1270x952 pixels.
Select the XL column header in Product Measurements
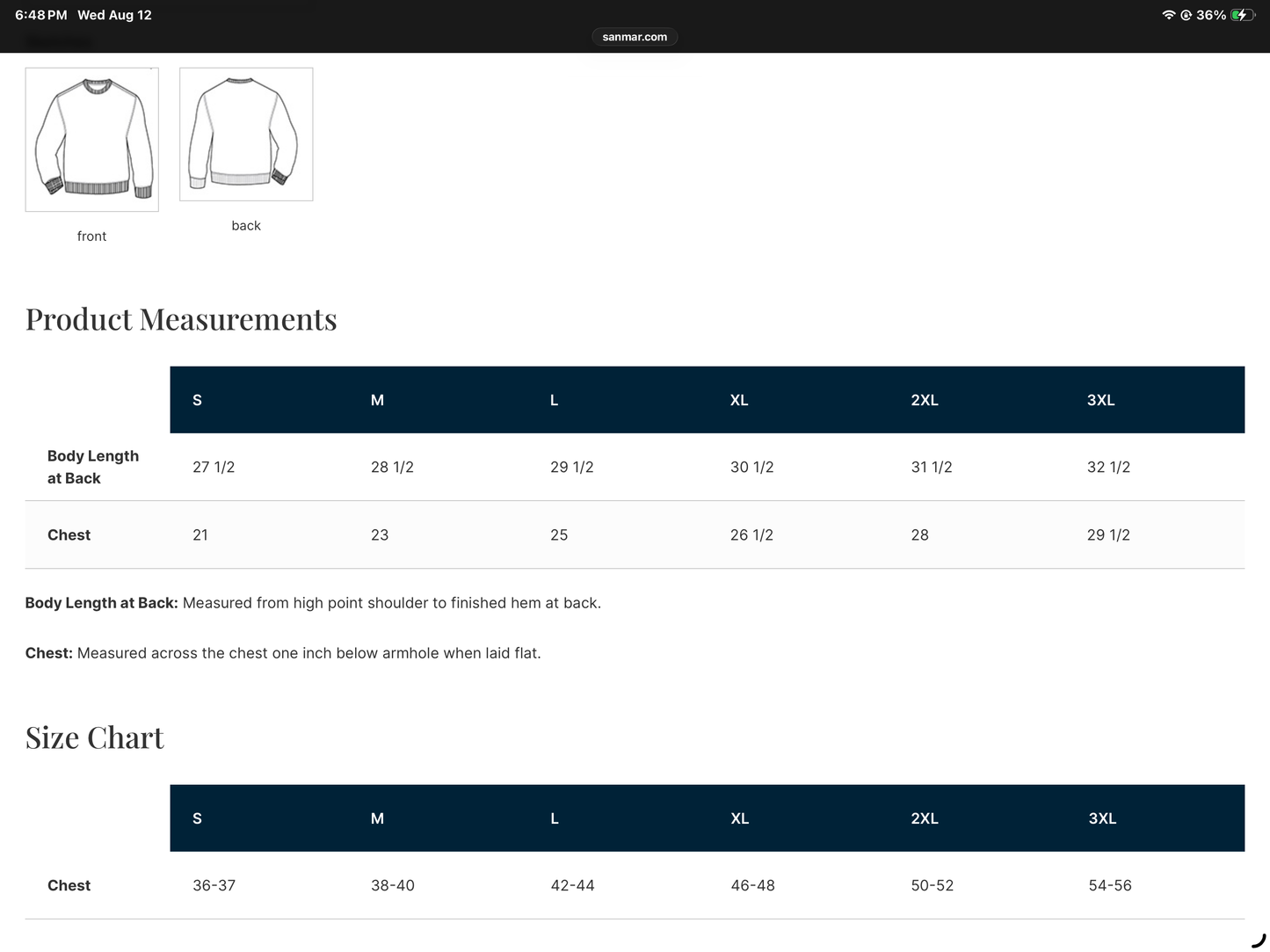click(739, 400)
